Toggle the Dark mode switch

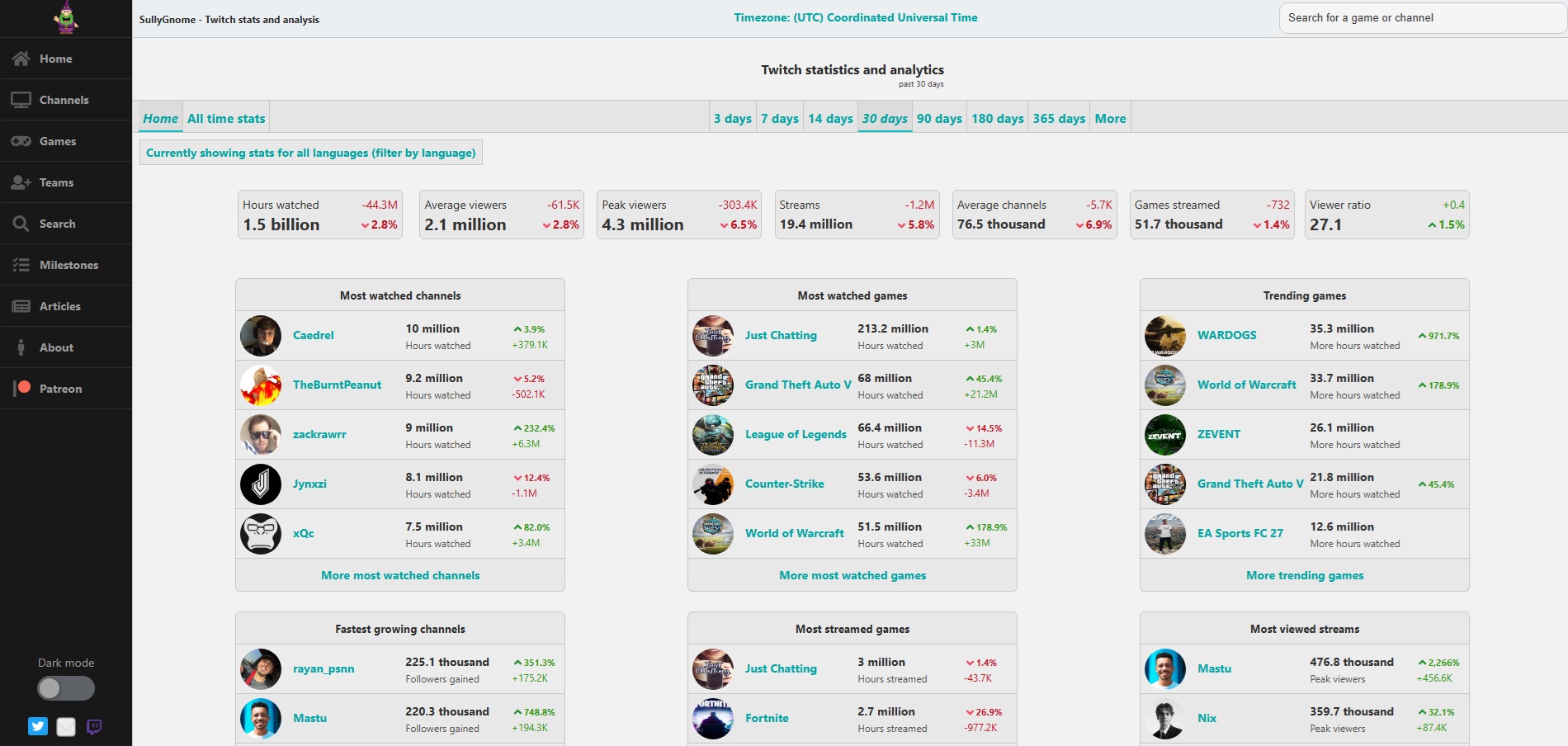pyautogui.click(x=66, y=688)
